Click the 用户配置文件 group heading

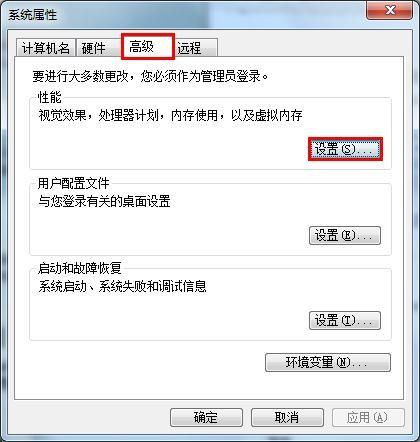pyautogui.click(x=74, y=183)
